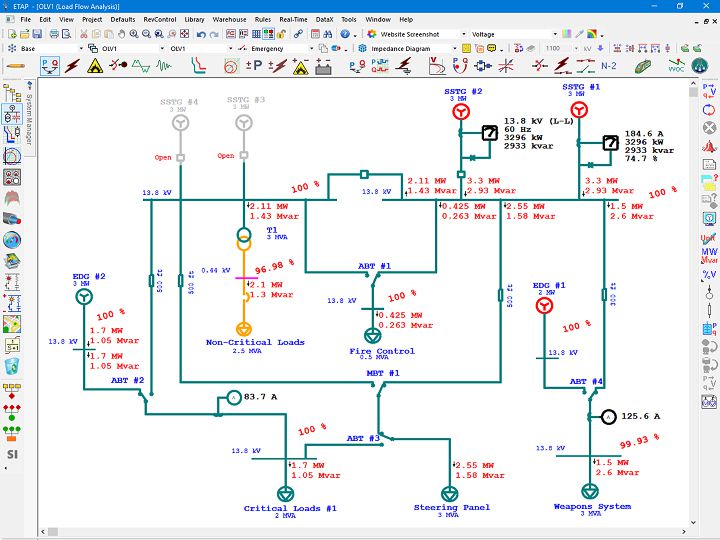Screen dimensions: 720x540
Task: Select the battery sizing icon
Action: click(x=323, y=66)
